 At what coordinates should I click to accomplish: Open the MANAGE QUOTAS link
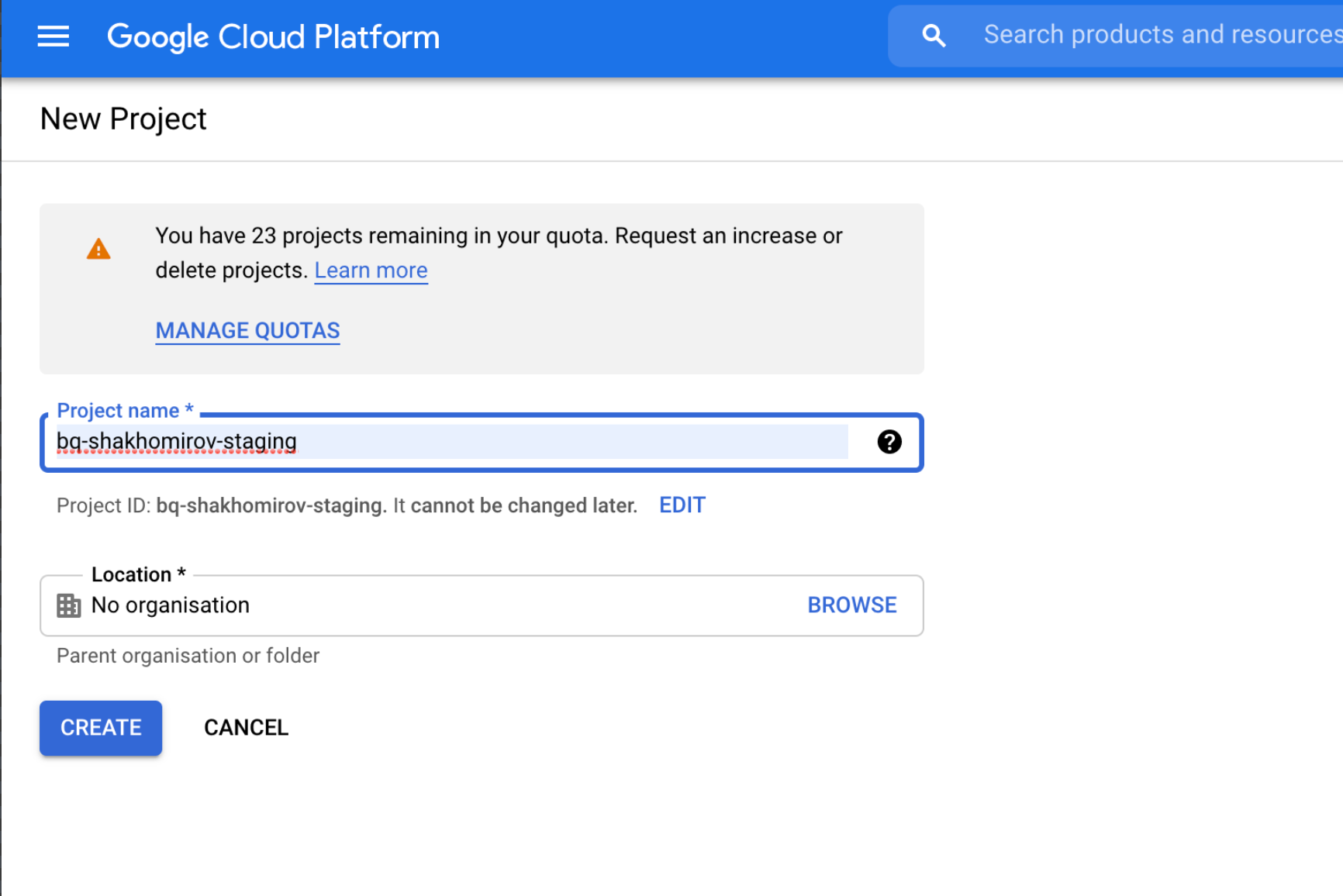coord(247,331)
